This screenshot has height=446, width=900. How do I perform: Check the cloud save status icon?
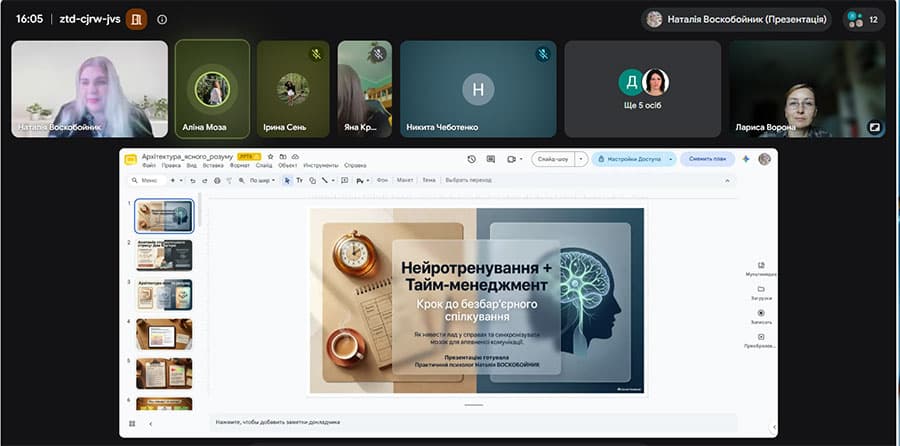tap(295, 157)
